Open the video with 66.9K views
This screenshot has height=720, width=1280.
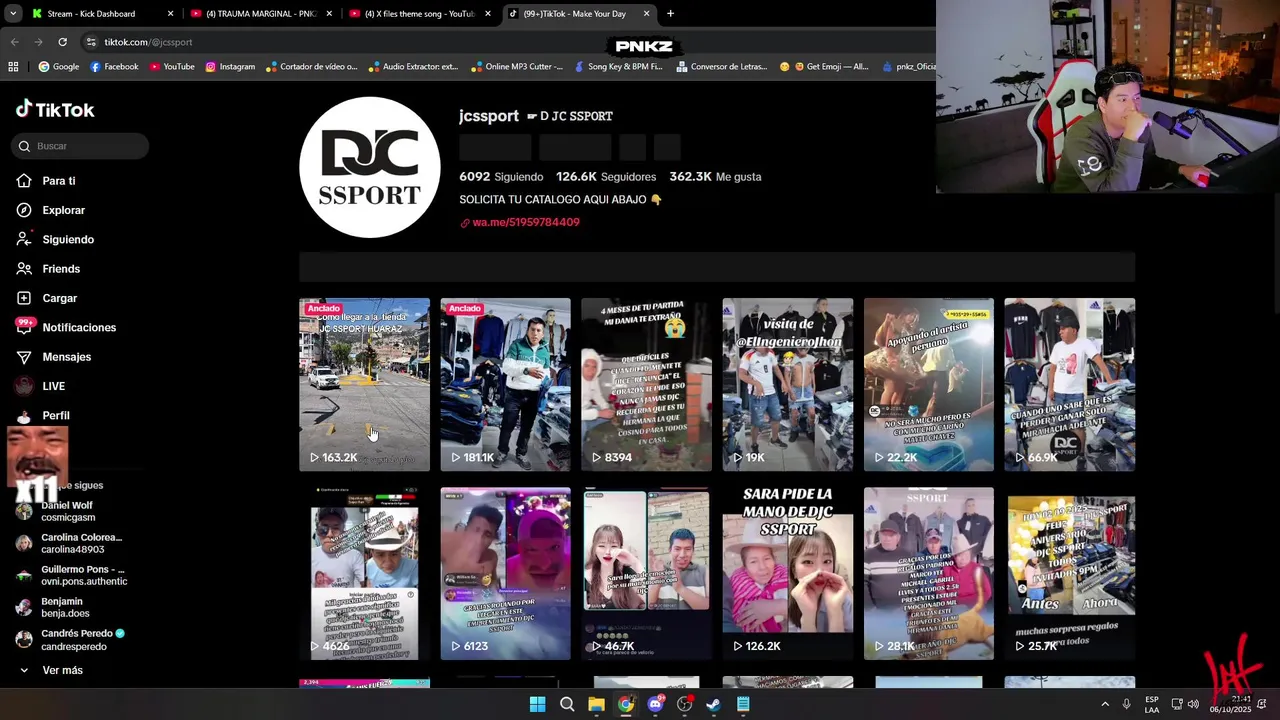(x=1070, y=384)
